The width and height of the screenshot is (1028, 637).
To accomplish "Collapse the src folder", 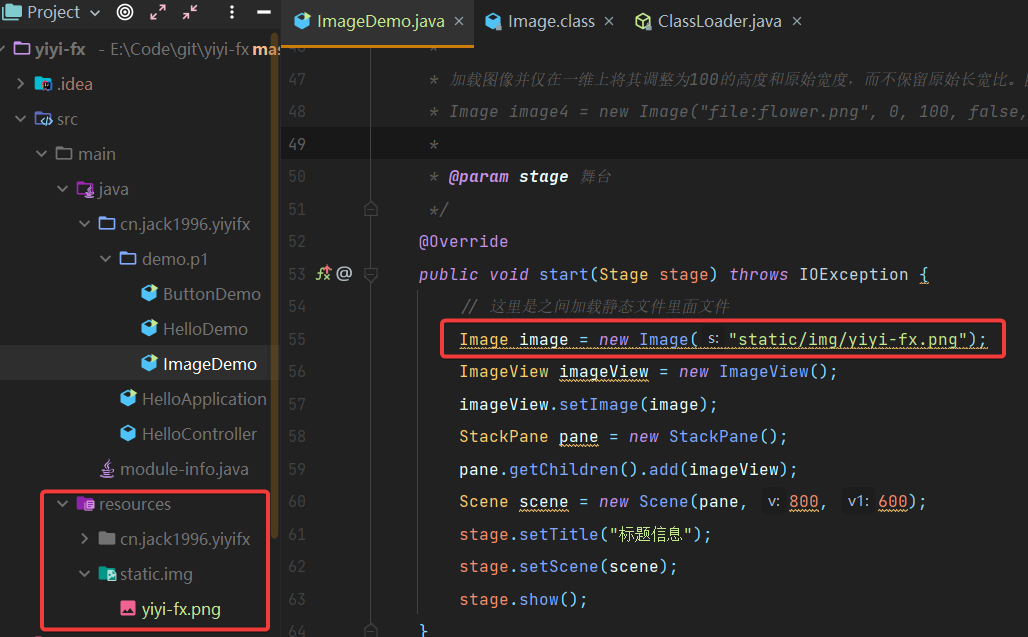I will (20, 119).
